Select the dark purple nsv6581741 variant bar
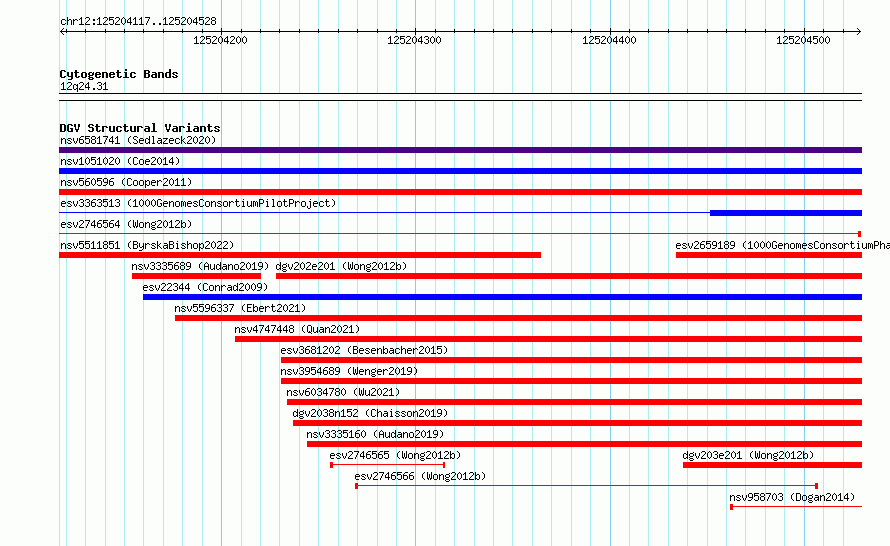The height and width of the screenshot is (546, 890). click(x=460, y=150)
